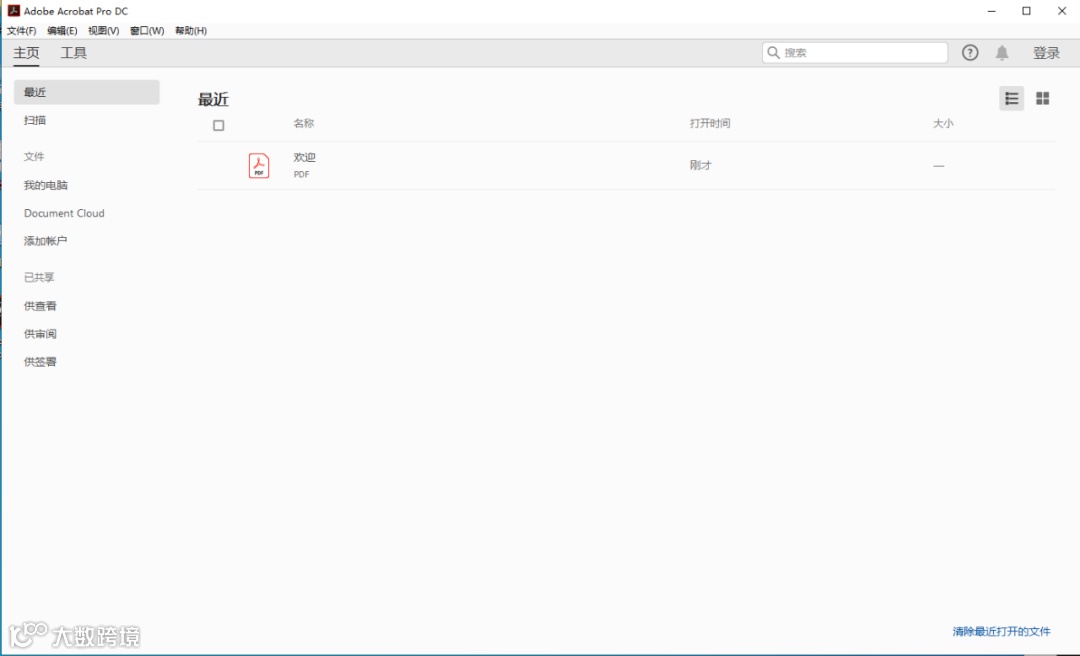
Task: Open the 窗口(W) menu
Action: tap(147, 30)
